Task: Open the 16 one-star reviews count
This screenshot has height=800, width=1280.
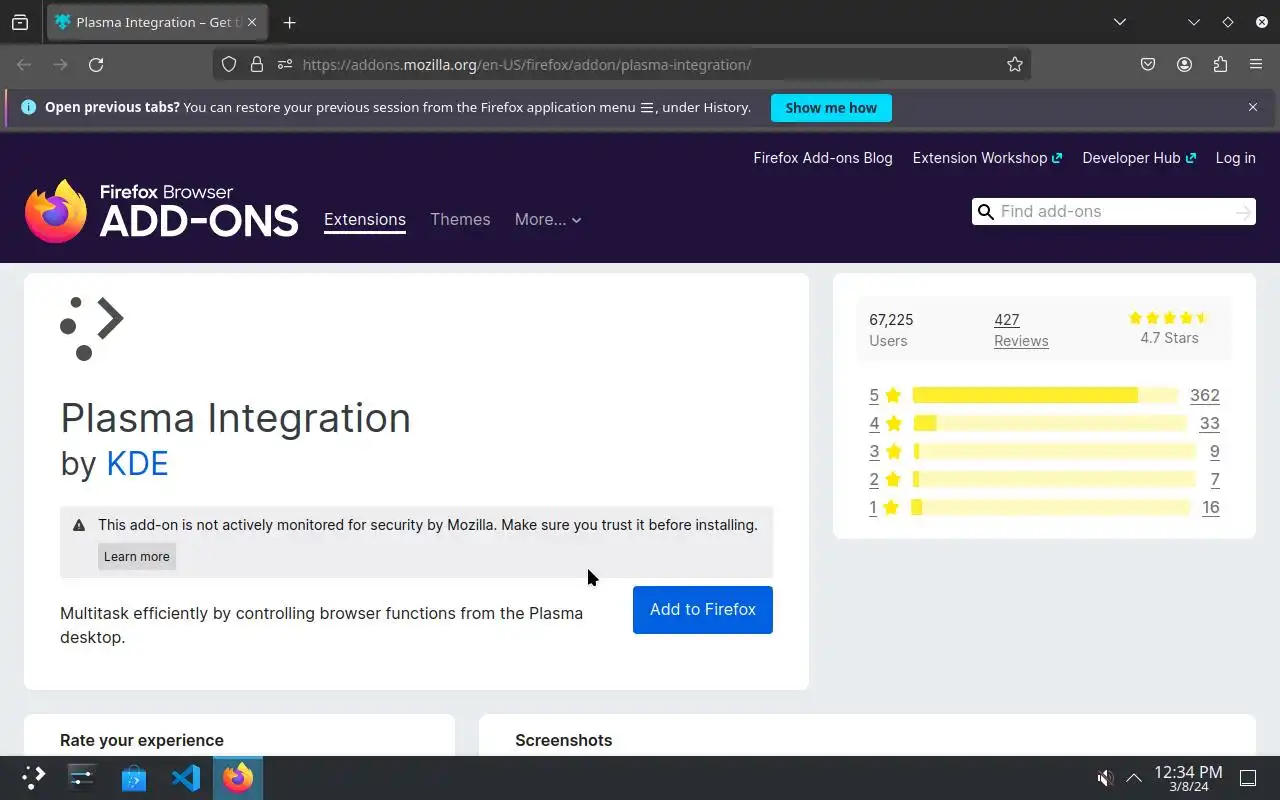Action: click(x=1211, y=507)
